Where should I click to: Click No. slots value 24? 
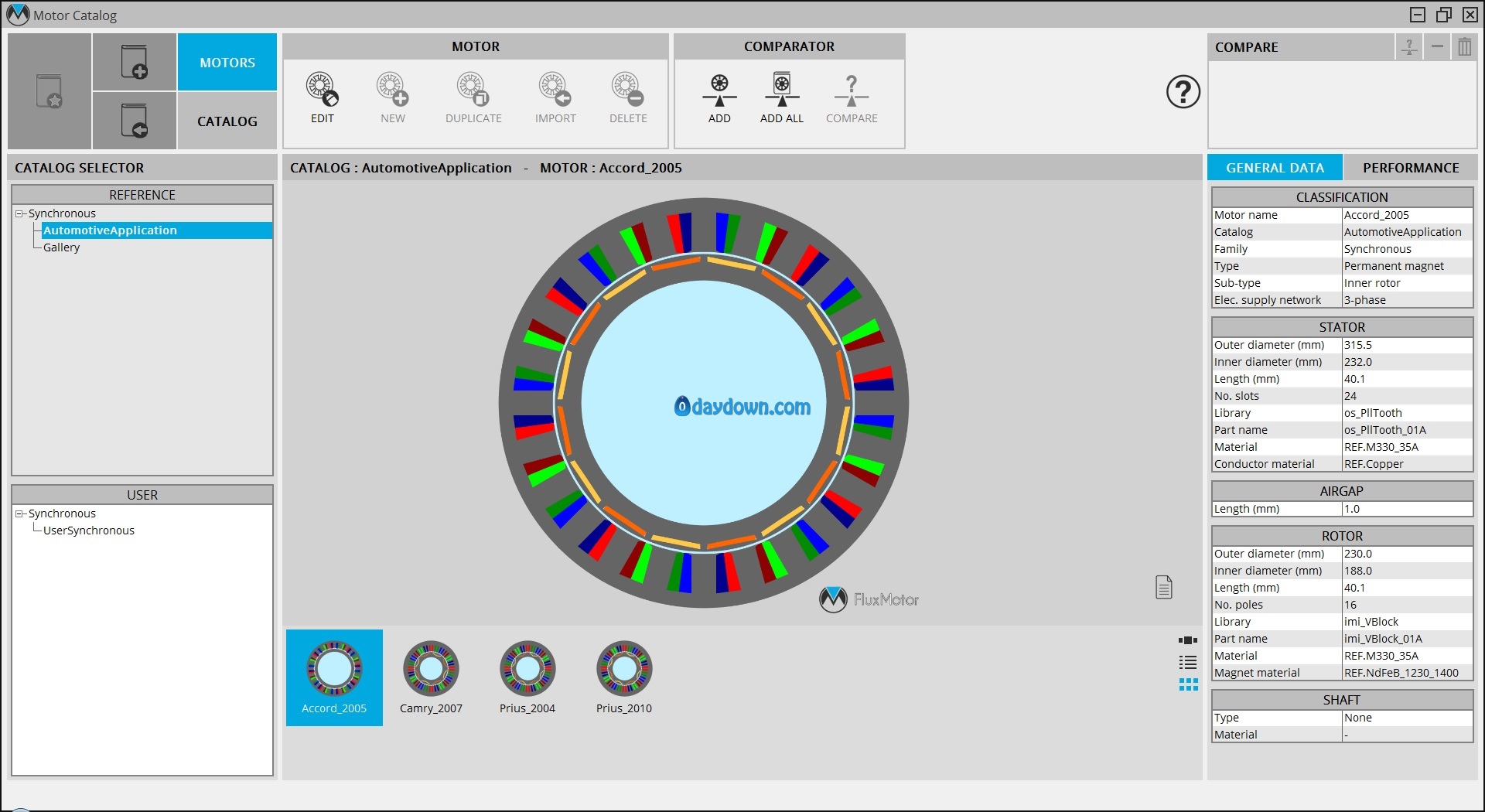pos(1407,396)
